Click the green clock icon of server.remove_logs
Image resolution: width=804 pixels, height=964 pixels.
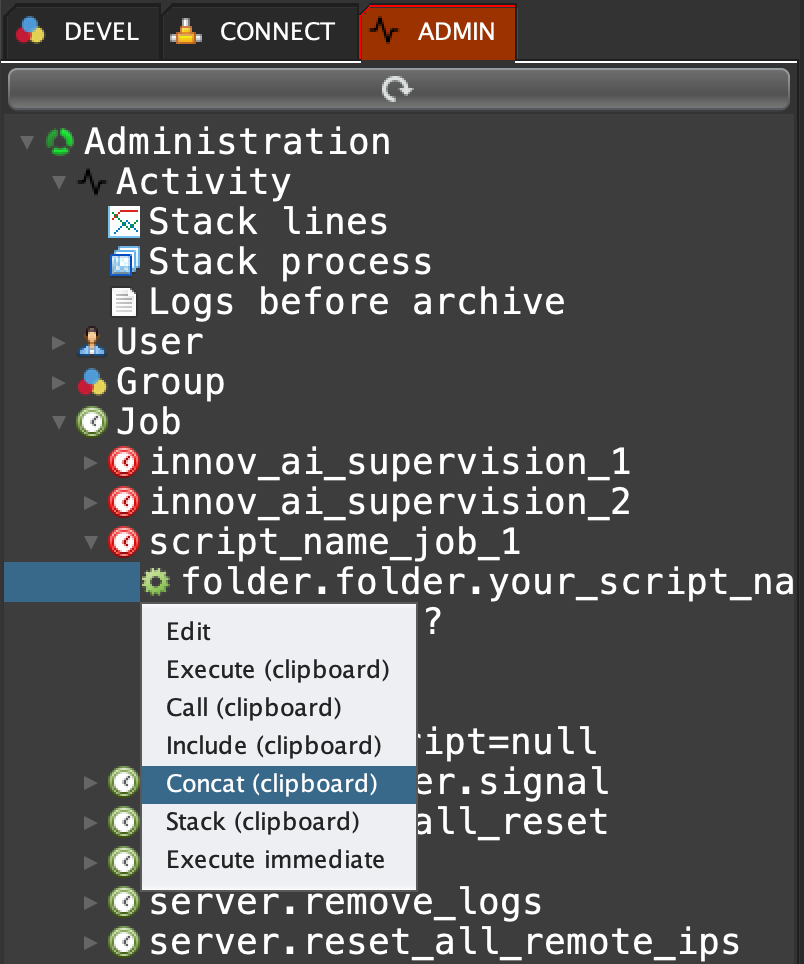[123, 901]
